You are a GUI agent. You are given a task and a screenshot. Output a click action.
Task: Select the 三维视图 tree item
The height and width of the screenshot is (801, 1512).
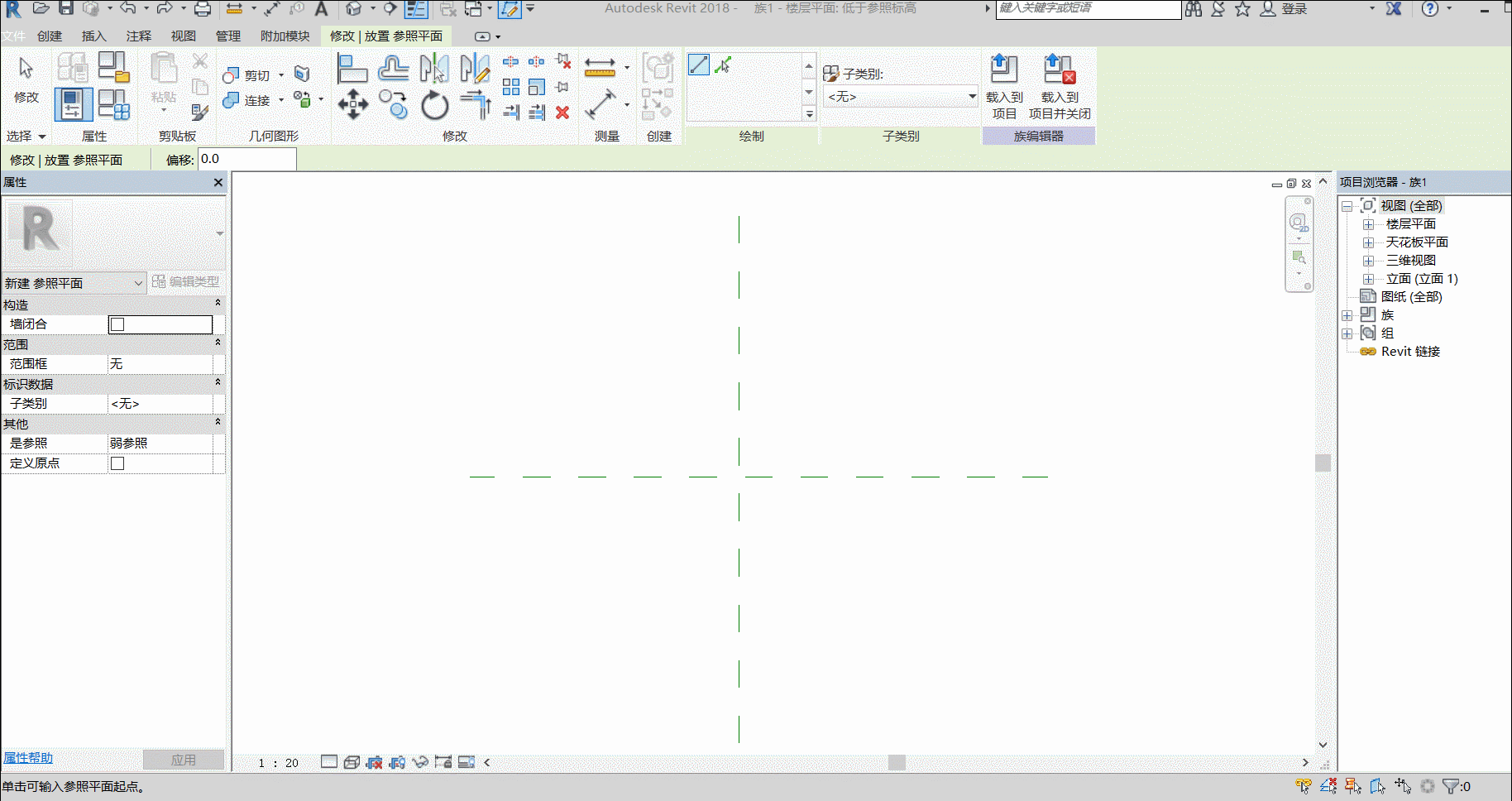point(1411,261)
